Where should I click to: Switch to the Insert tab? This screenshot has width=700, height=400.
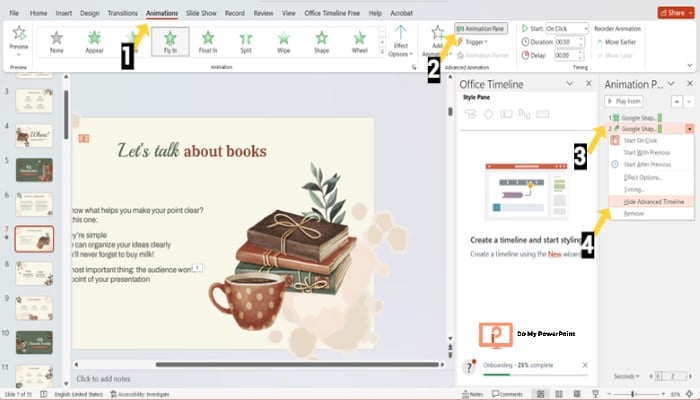click(64, 13)
